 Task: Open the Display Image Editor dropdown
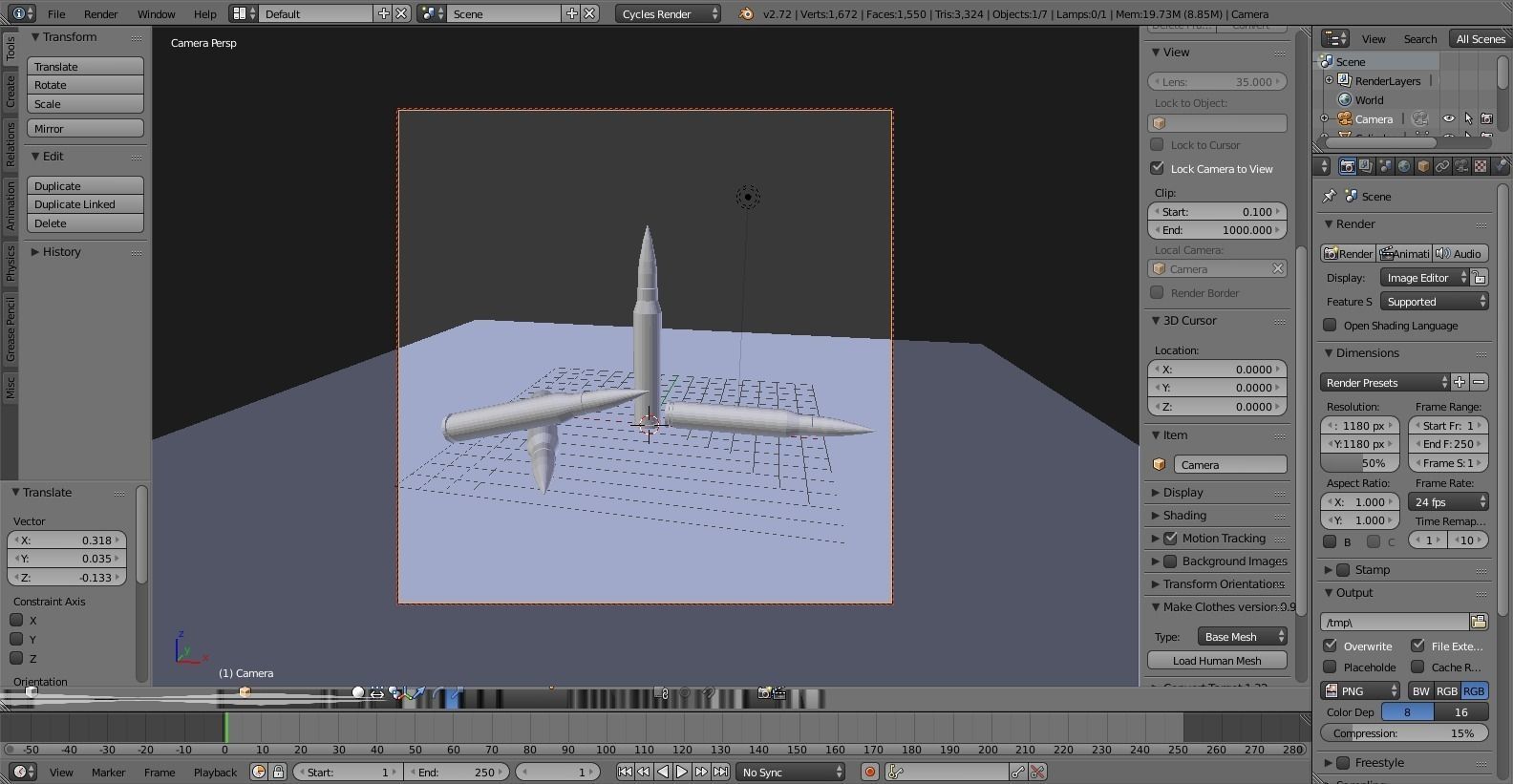(1424, 277)
